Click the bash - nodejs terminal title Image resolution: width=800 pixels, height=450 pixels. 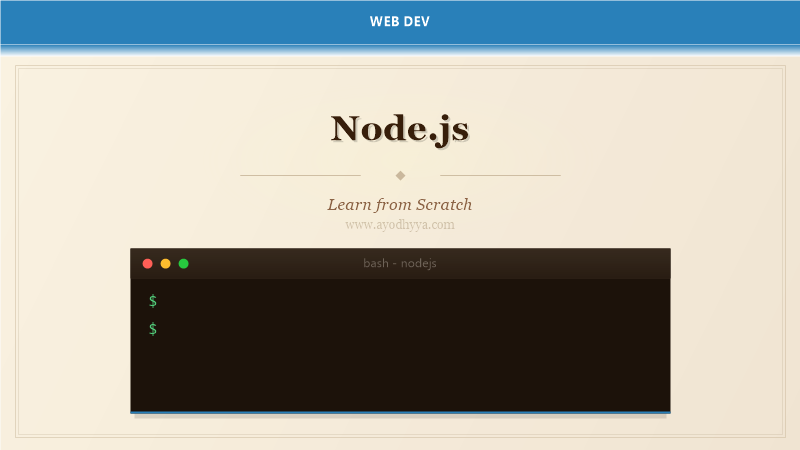[399, 263]
